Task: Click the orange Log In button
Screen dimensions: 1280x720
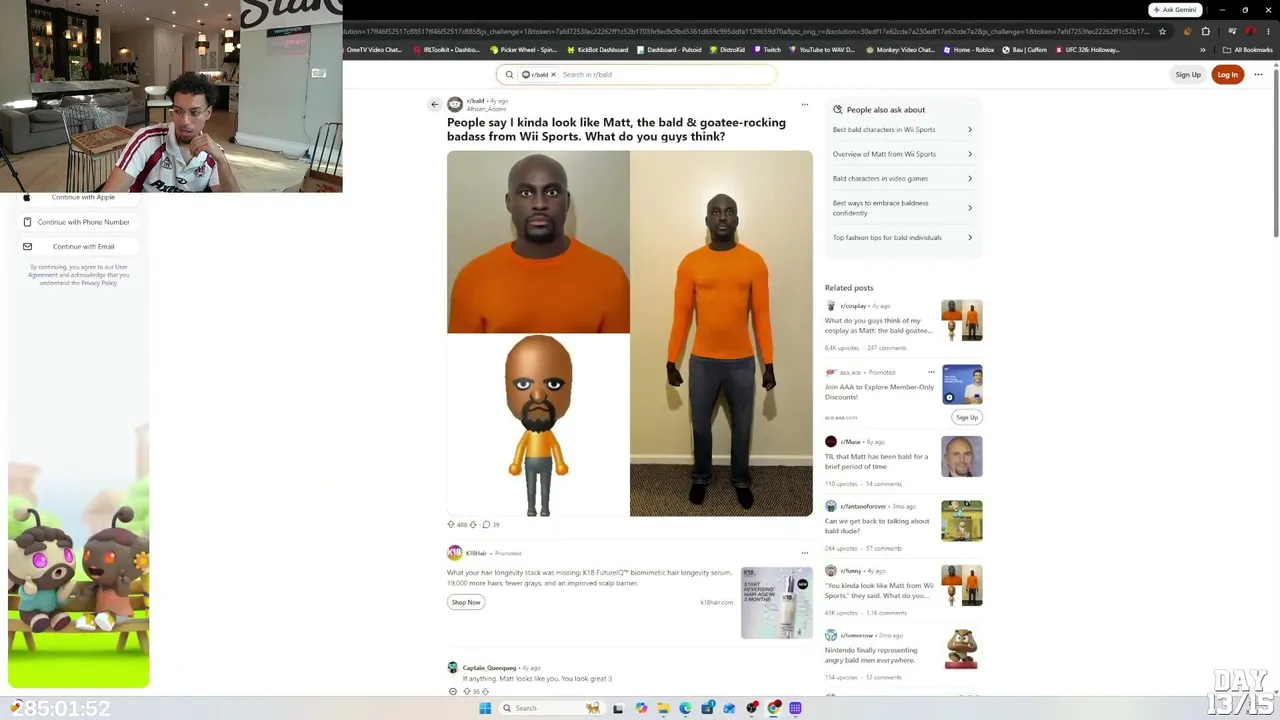Action: point(1228,74)
